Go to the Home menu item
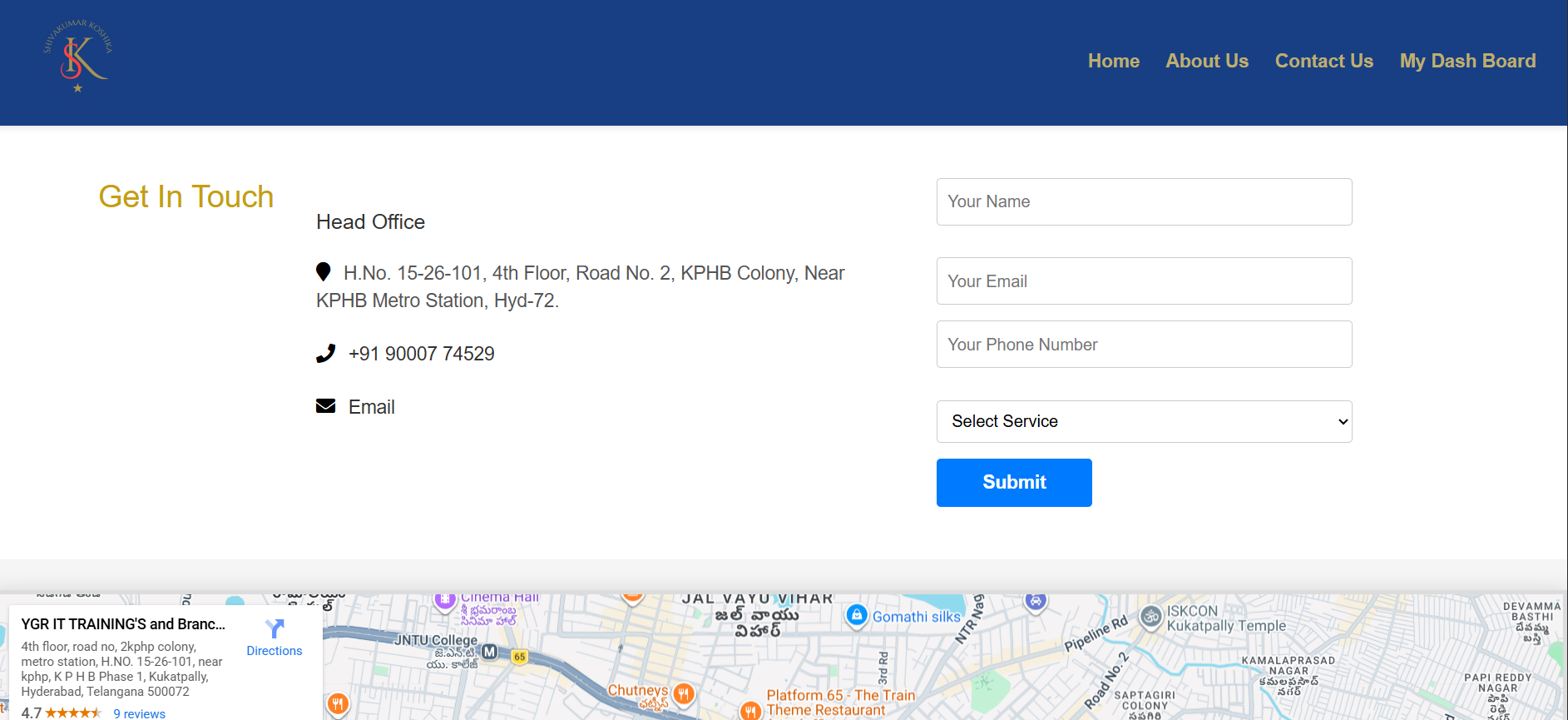Image resolution: width=1568 pixels, height=720 pixels. [1113, 61]
